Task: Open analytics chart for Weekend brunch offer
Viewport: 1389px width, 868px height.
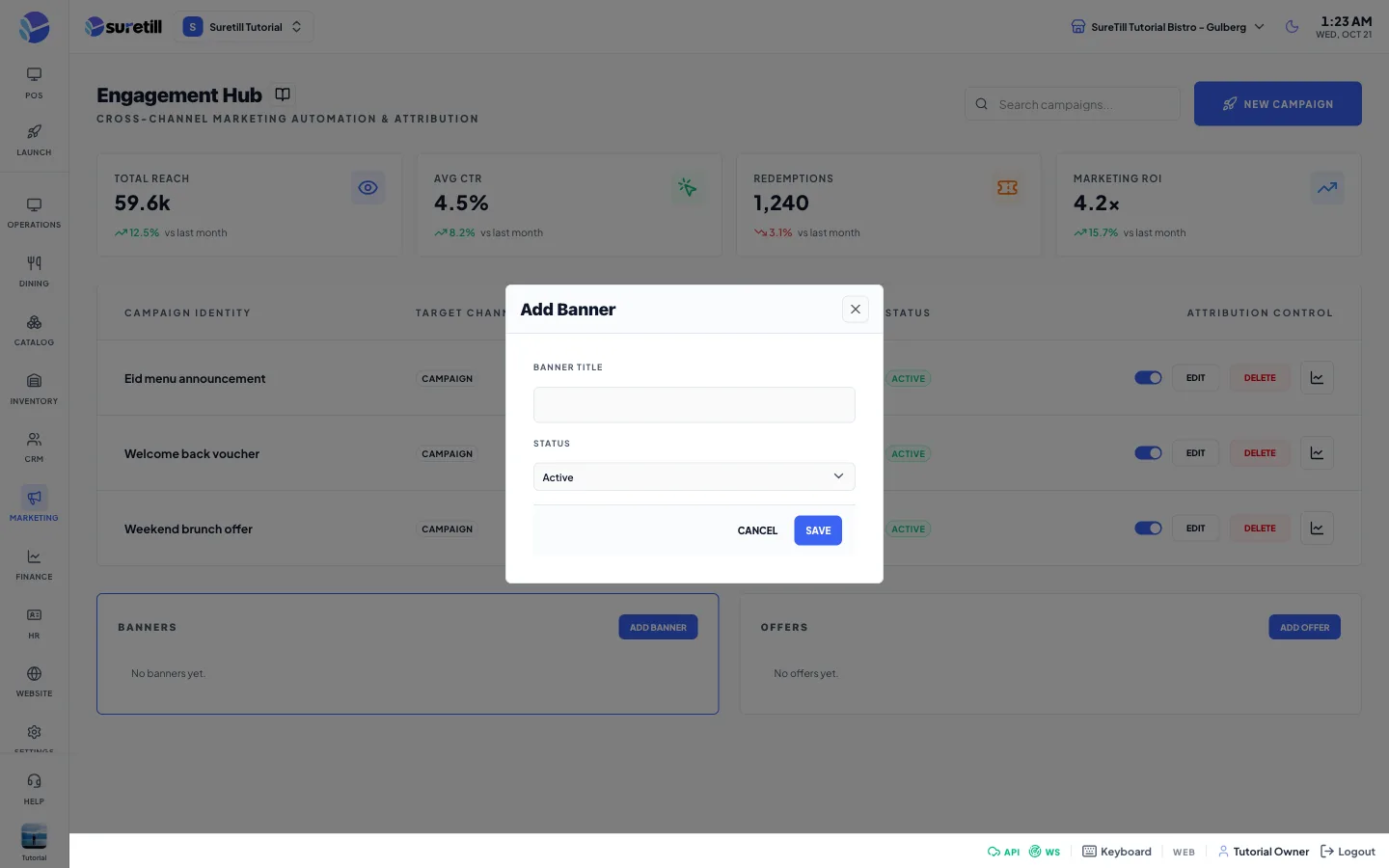Action: click(1317, 529)
